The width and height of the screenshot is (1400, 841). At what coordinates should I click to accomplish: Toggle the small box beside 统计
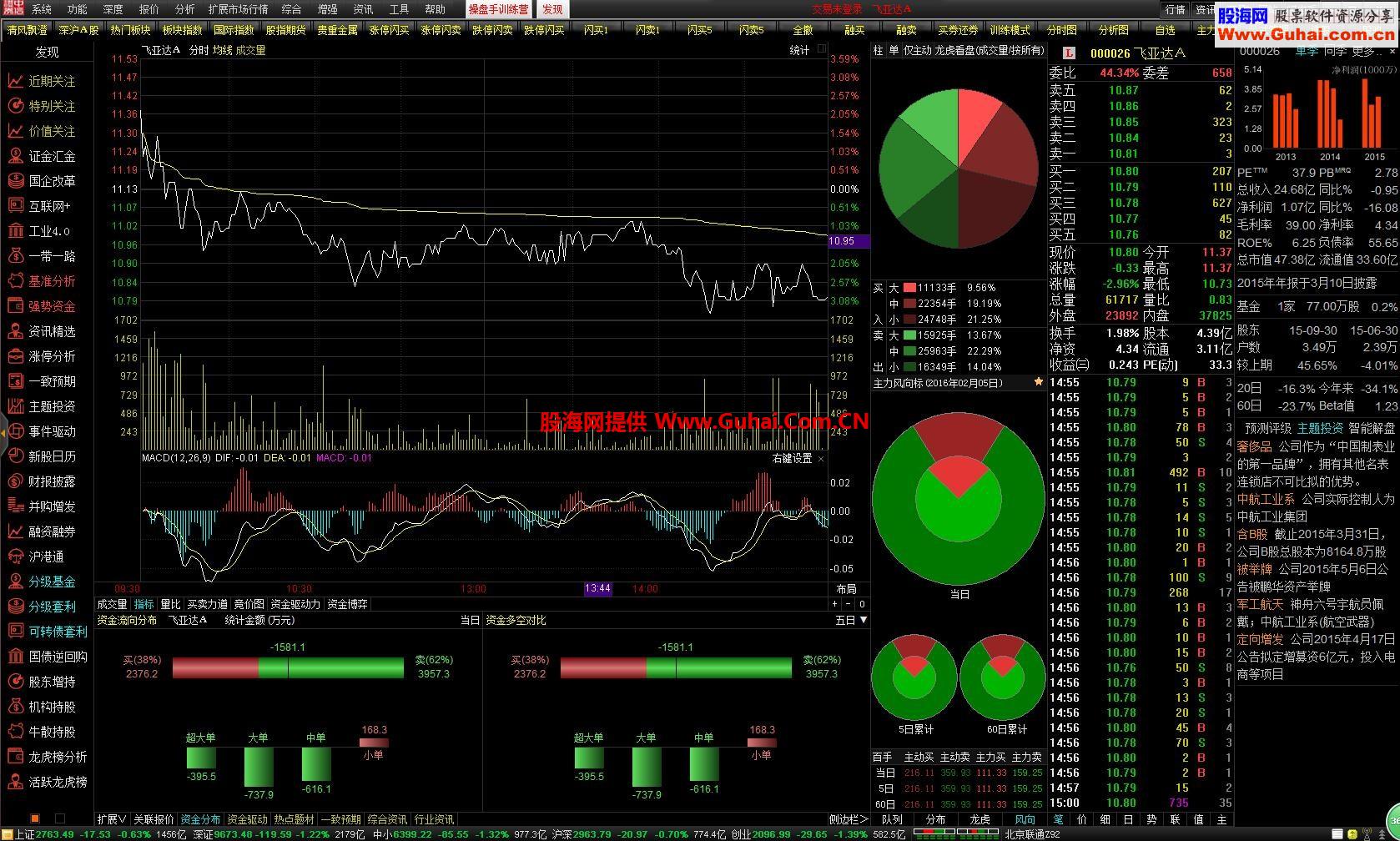tap(822, 49)
